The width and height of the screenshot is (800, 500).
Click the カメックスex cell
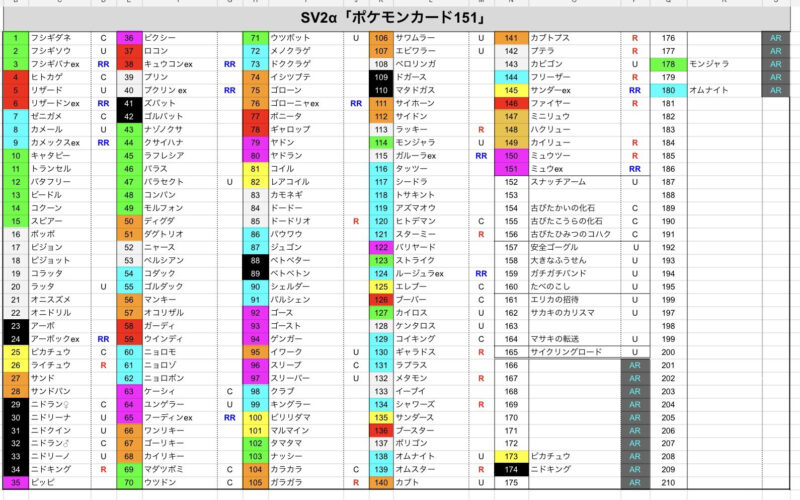tap(60, 142)
